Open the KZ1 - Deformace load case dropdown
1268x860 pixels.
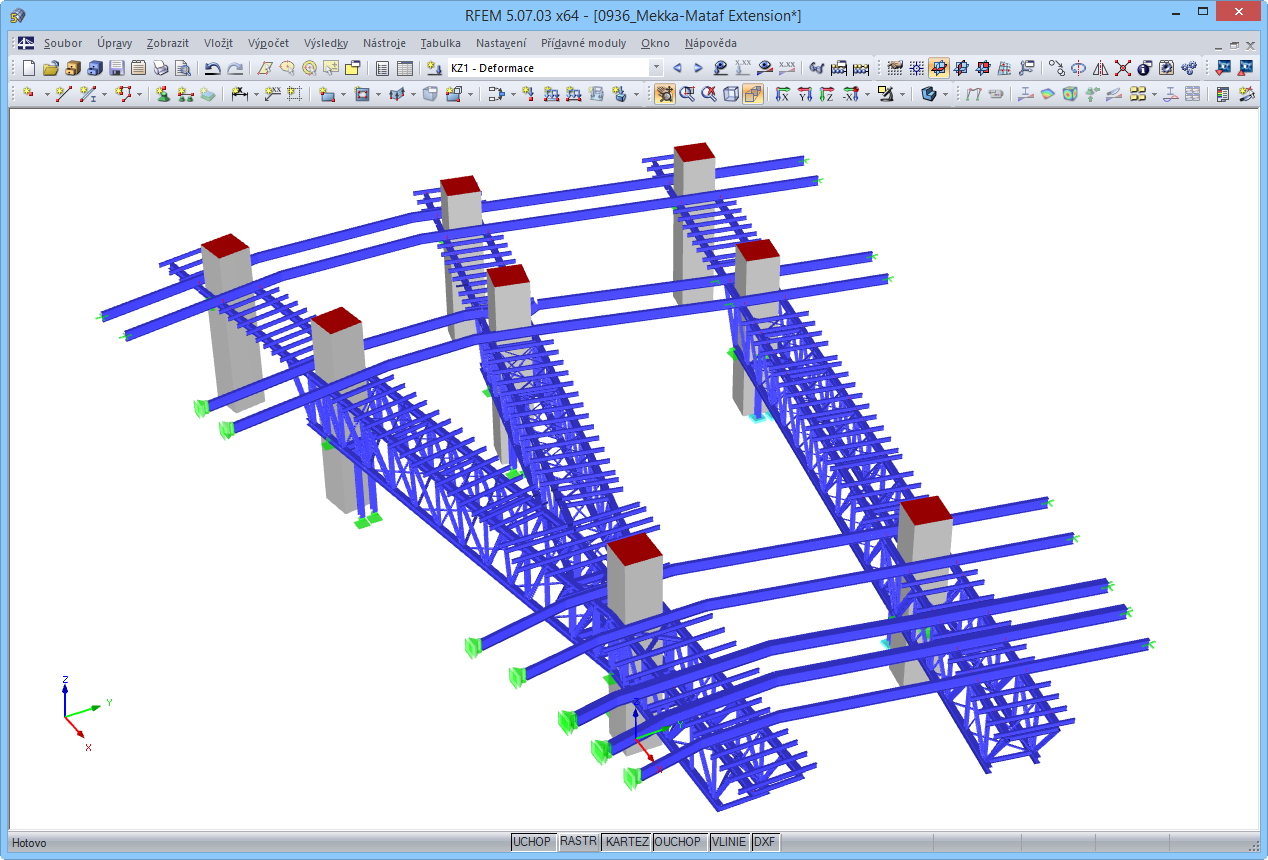657,69
